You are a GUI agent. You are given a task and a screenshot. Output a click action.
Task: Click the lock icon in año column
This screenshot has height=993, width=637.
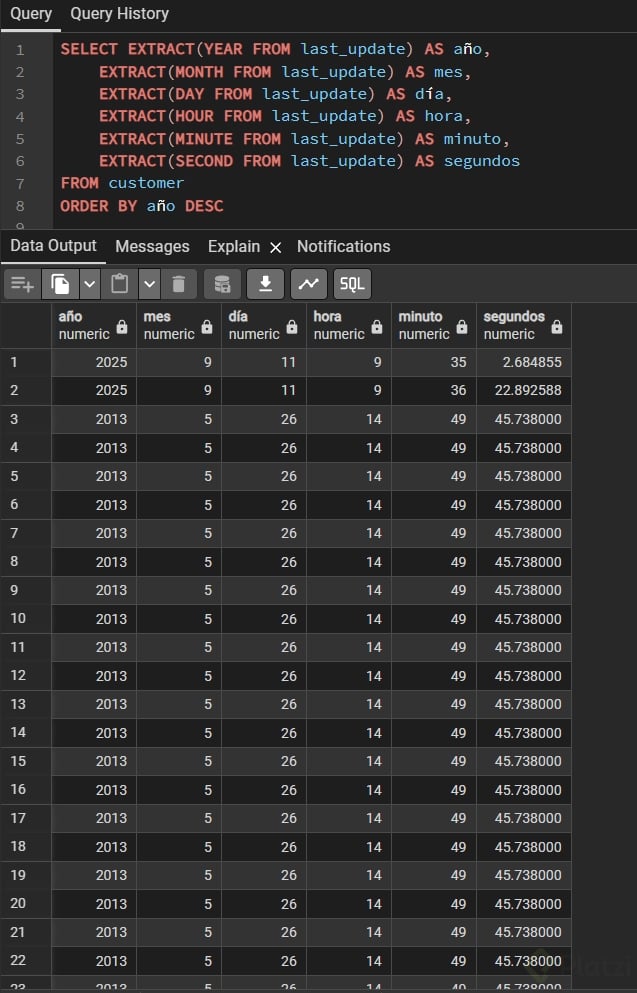pos(122,327)
